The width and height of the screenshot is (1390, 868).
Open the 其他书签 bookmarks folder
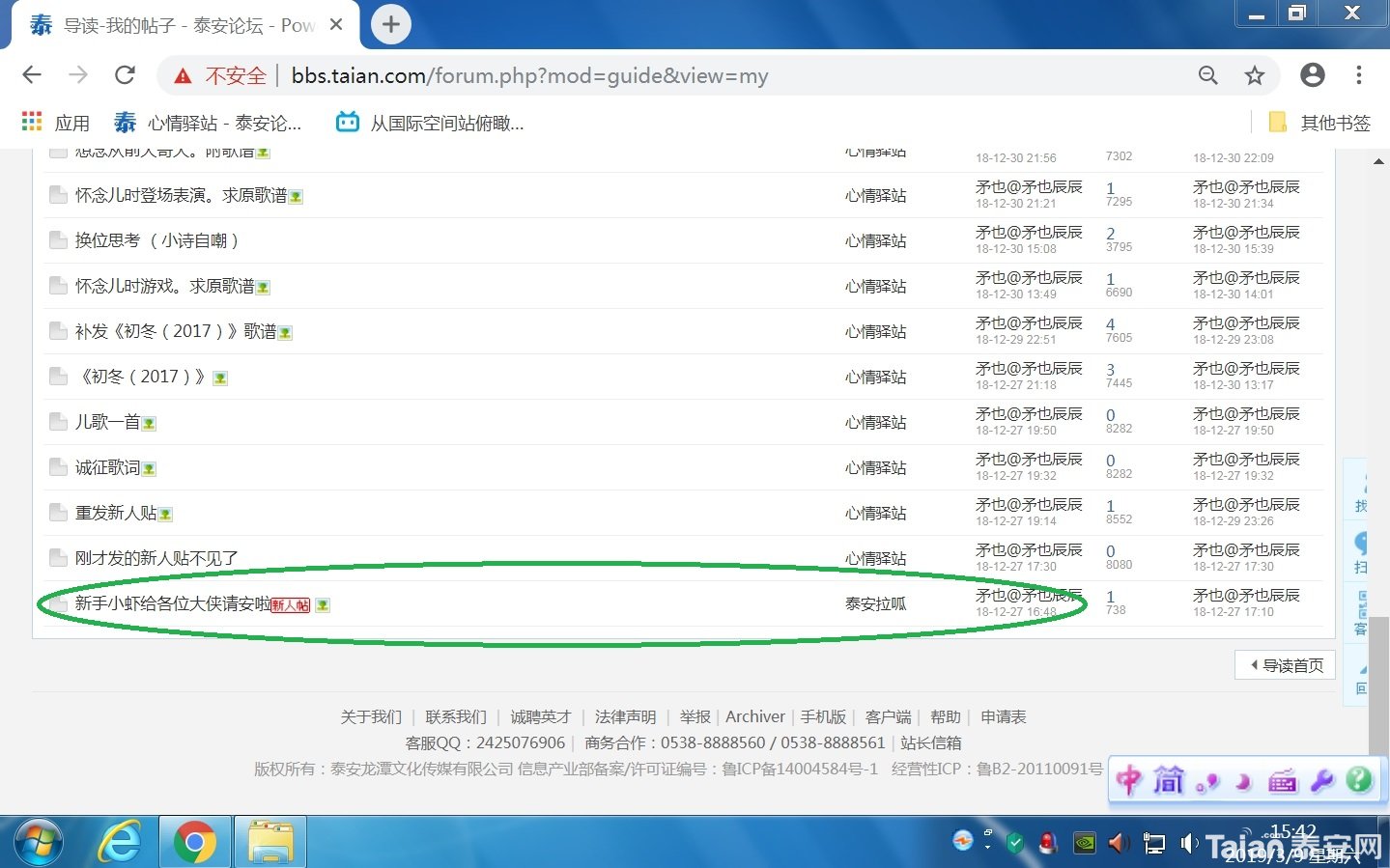click(1319, 123)
